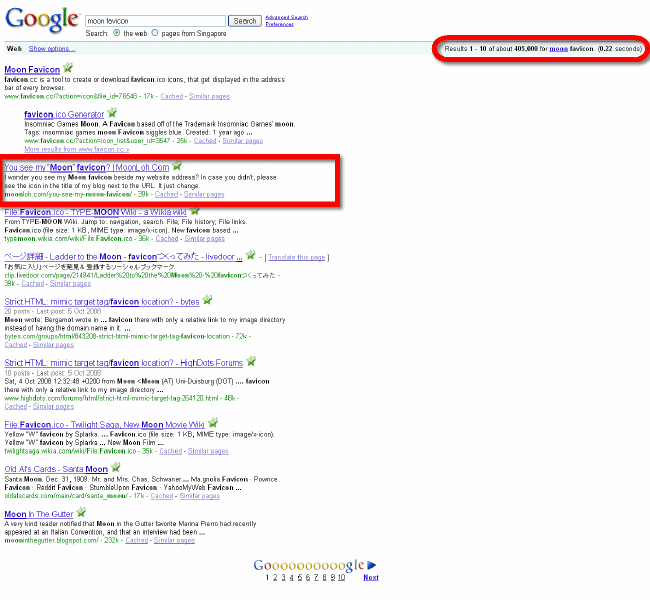Image resolution: width=650 pixels, height=600 pixels.
Task: Open Cached link for favicon.ico Generator result
Action: [205, 141]
